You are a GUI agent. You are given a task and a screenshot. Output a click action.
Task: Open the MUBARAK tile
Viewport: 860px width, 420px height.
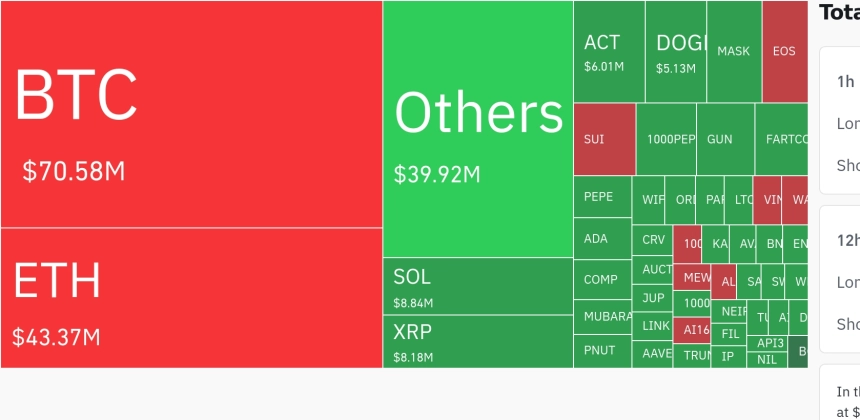(x=603, y=317)
